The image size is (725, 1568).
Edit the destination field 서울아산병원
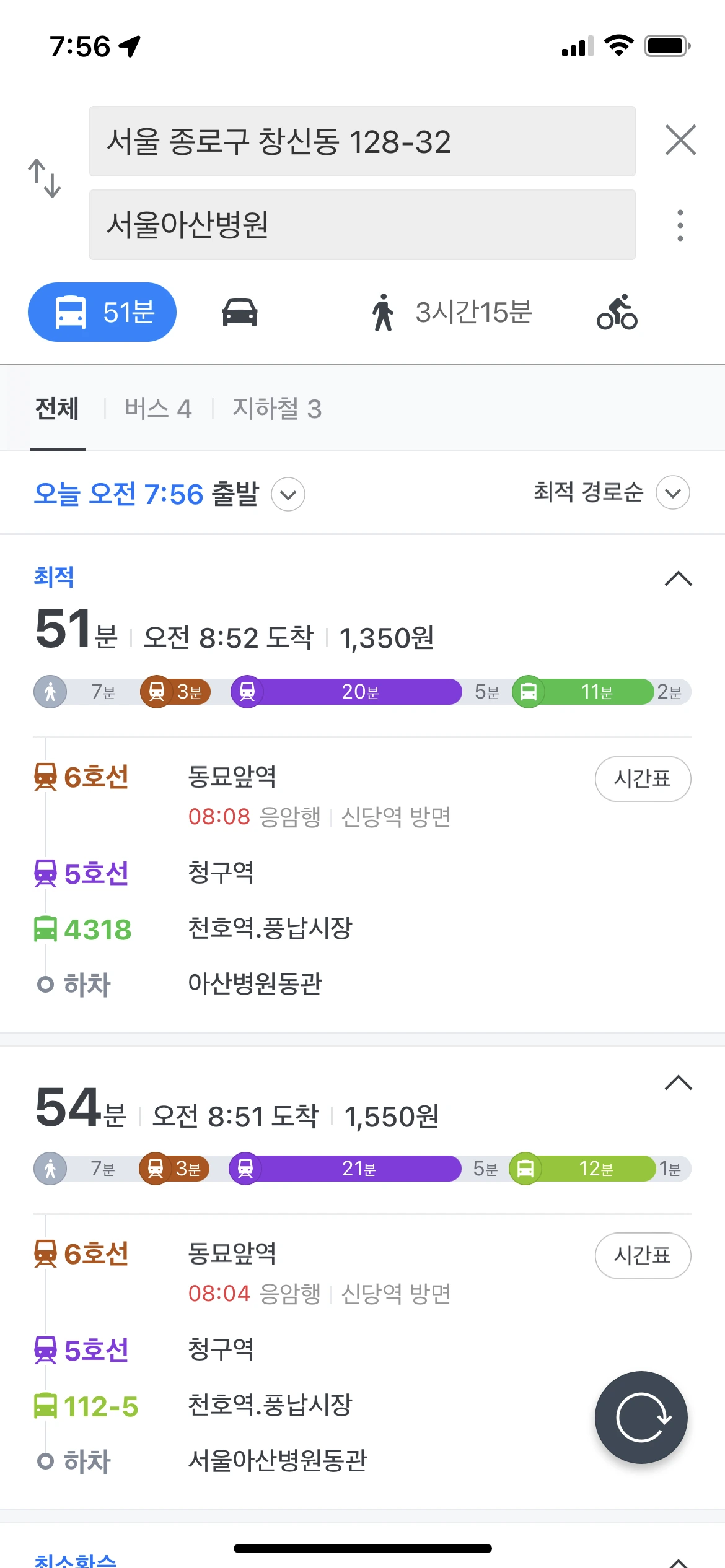(x=362, y=225)
